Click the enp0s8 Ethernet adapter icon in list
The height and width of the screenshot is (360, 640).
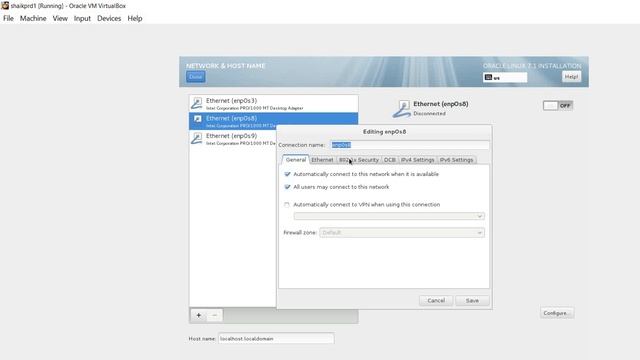[198, 119]
